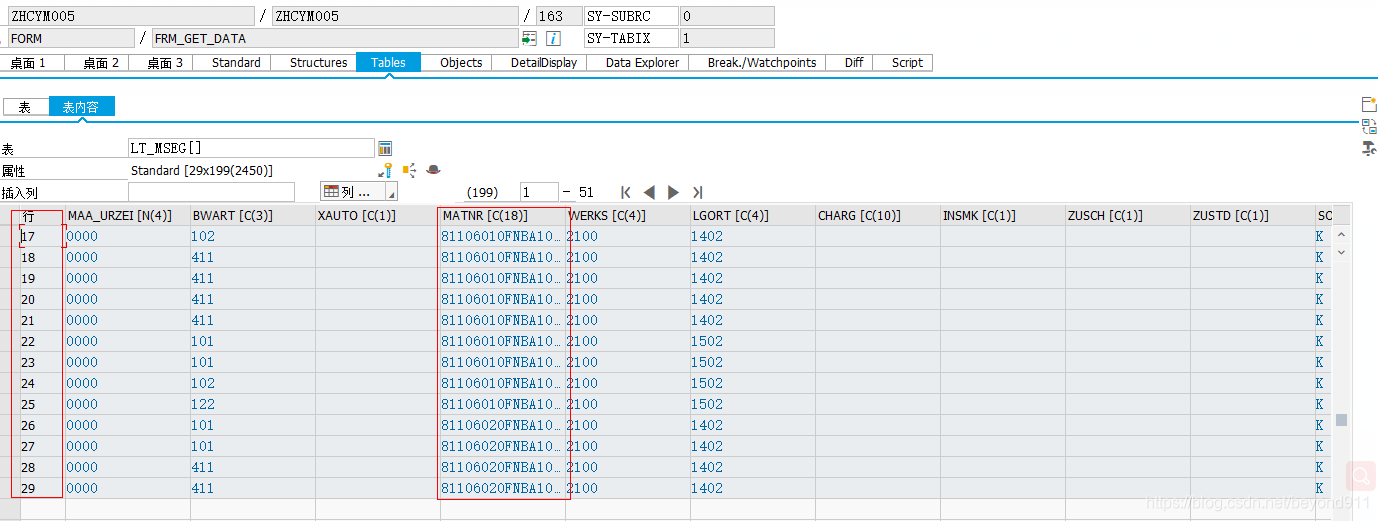This screenshot has width=1378, height=521.
Task: Click the start row number field showing 1
Action: pos(539,192)
